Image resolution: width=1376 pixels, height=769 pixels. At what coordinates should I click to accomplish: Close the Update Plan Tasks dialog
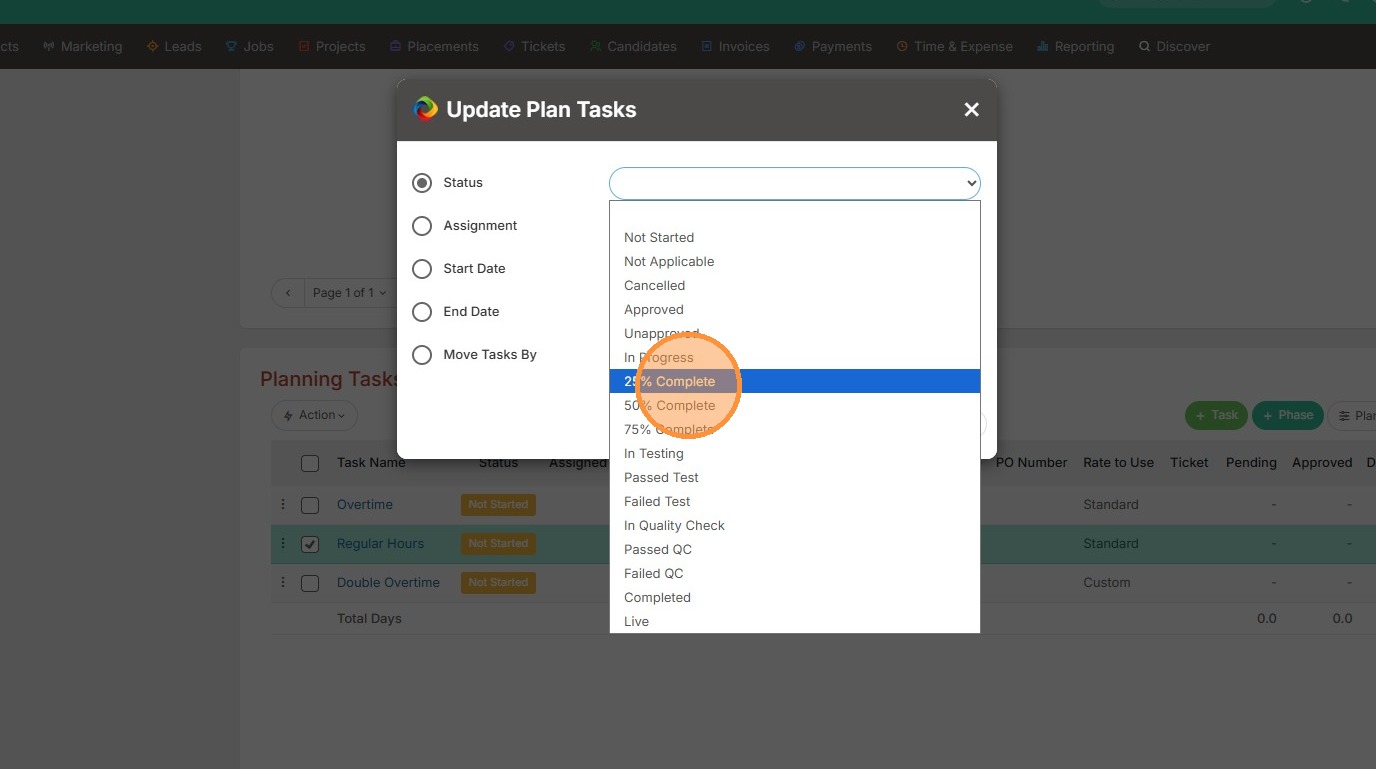971,110
